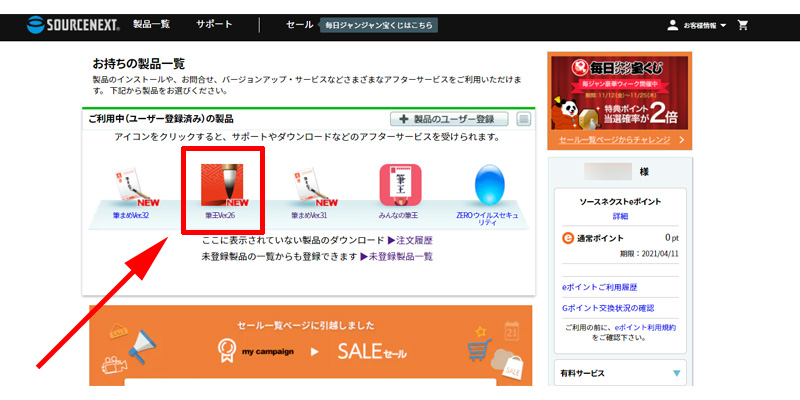
Task: Click the ZEROウイルスセキュリティ product label
Action: pyautogui.click(x=487, y=219)
